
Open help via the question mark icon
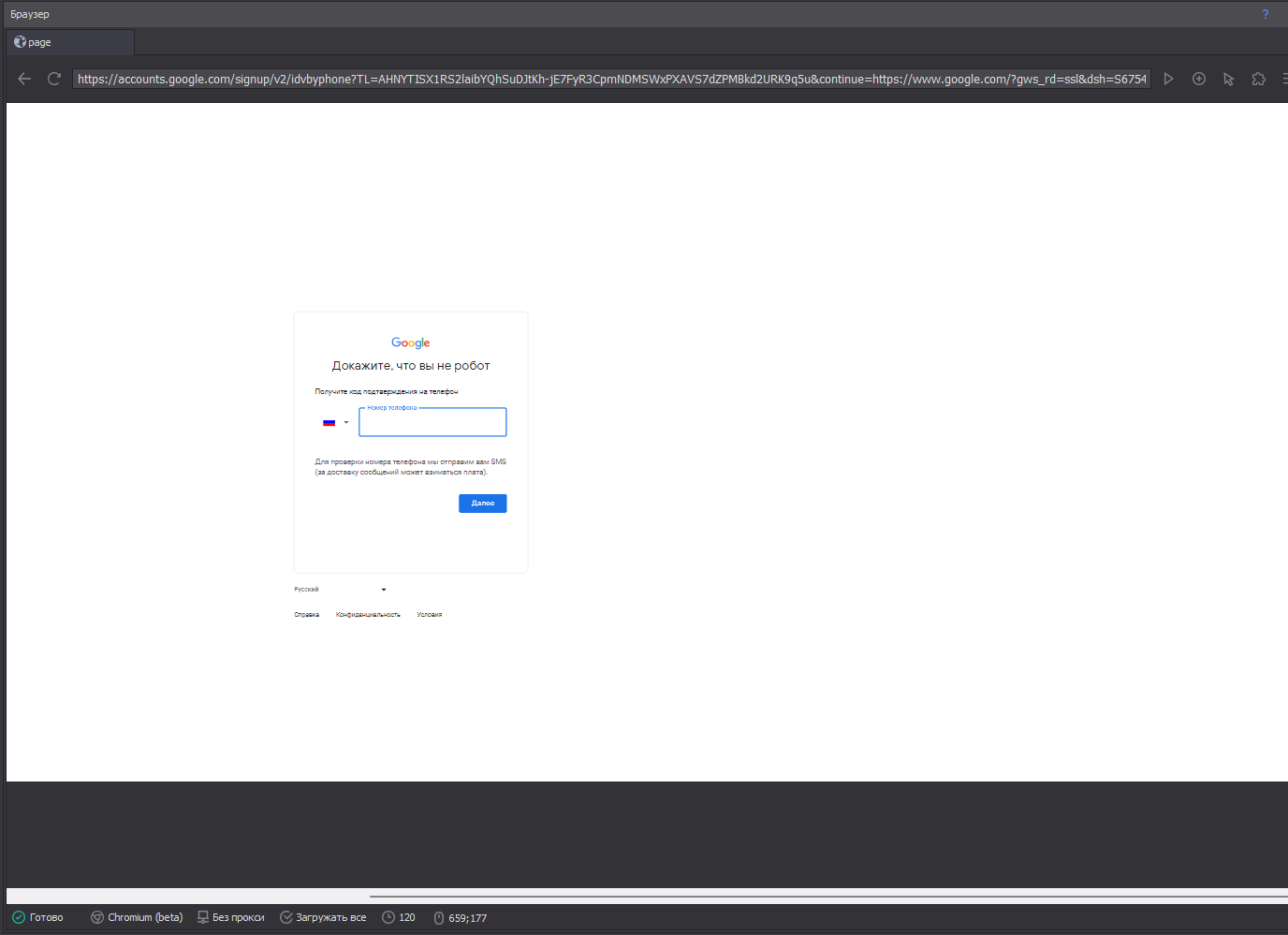(1266, 14)
